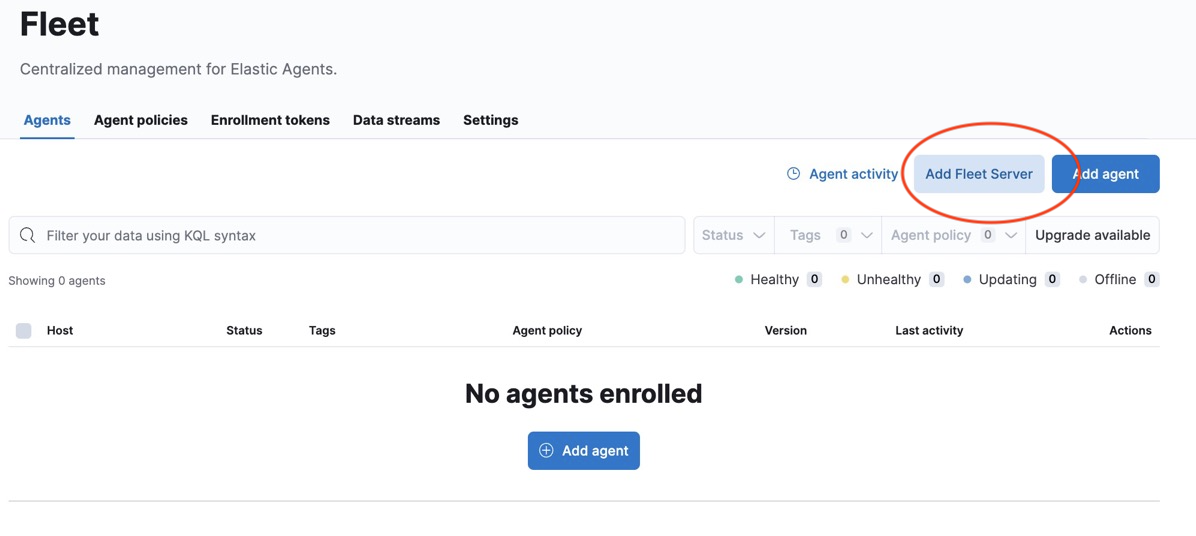Go to the Data streams tab
This screenshot has width=1196, height=536.
coord(396,120)
